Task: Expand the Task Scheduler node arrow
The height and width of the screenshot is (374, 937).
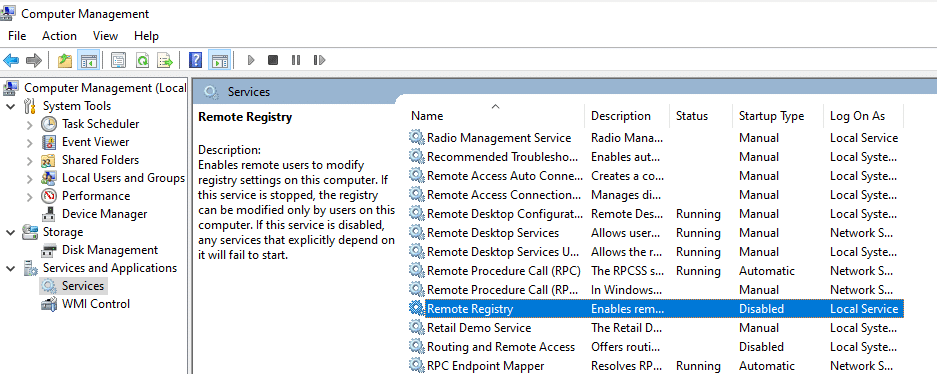Action: click(x=30, y=124)
